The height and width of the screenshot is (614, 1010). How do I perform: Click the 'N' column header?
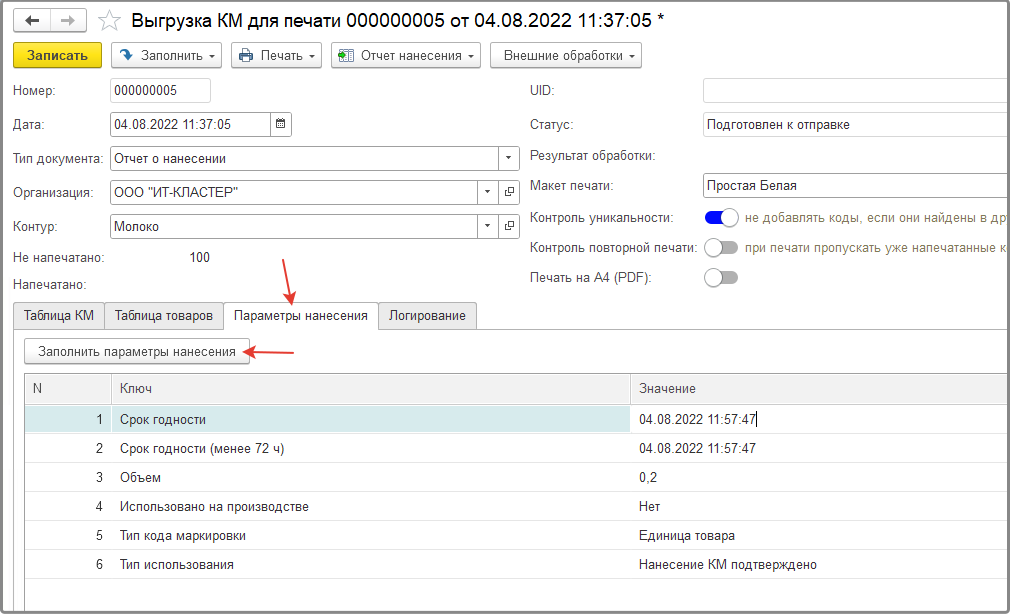(68, 389)
